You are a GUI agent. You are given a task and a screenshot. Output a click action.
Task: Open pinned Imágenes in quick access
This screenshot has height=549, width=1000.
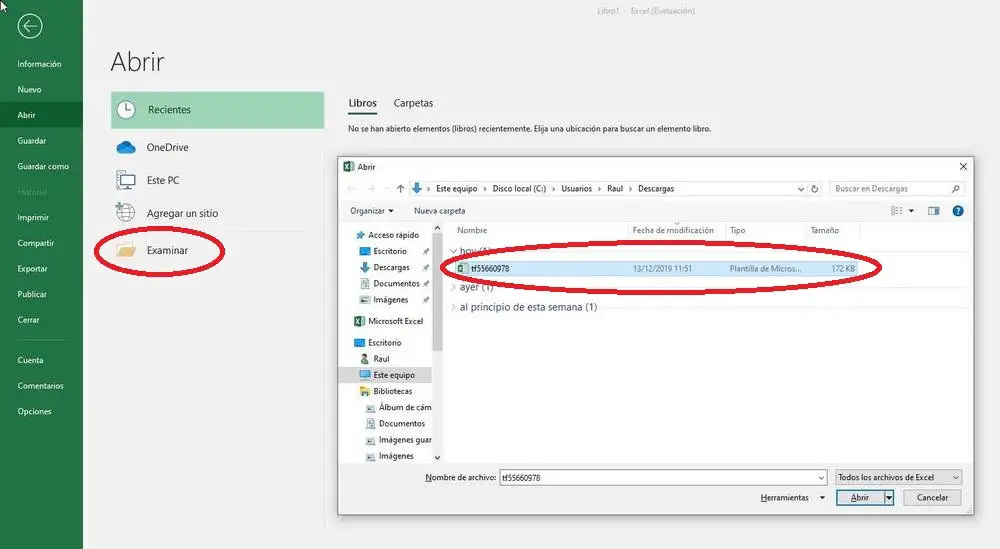pyautogui.click(x=384, y=300)
